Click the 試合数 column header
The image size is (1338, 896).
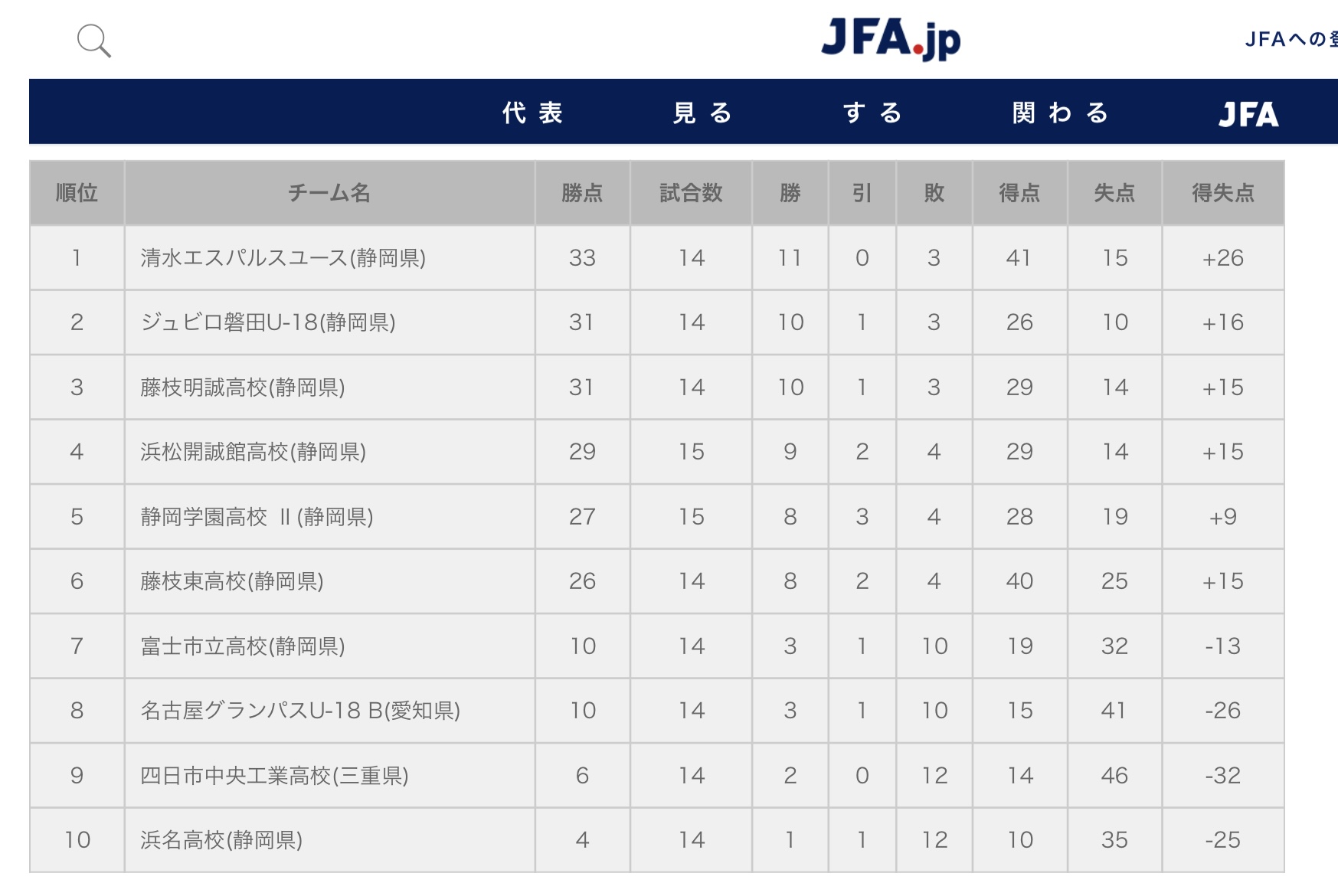[691, 193]
